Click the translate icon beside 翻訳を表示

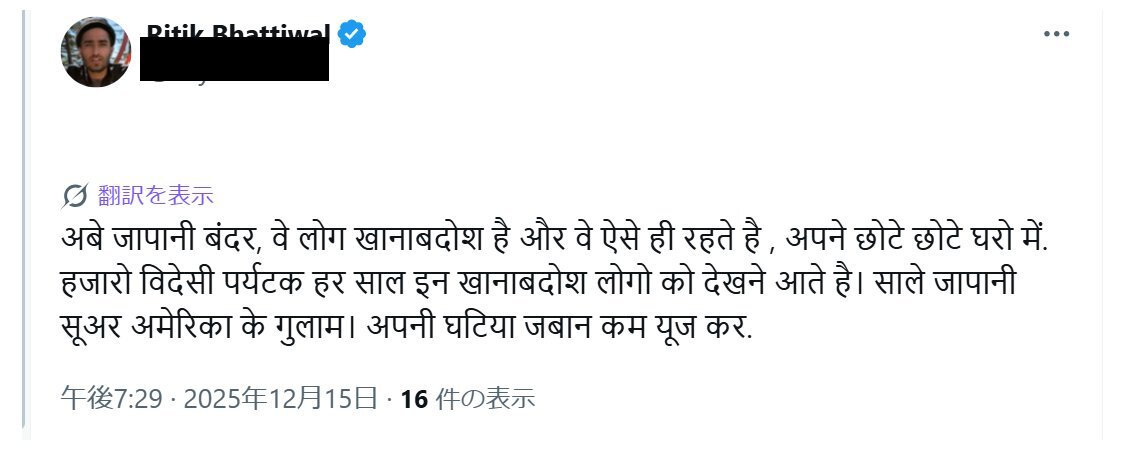75,195
